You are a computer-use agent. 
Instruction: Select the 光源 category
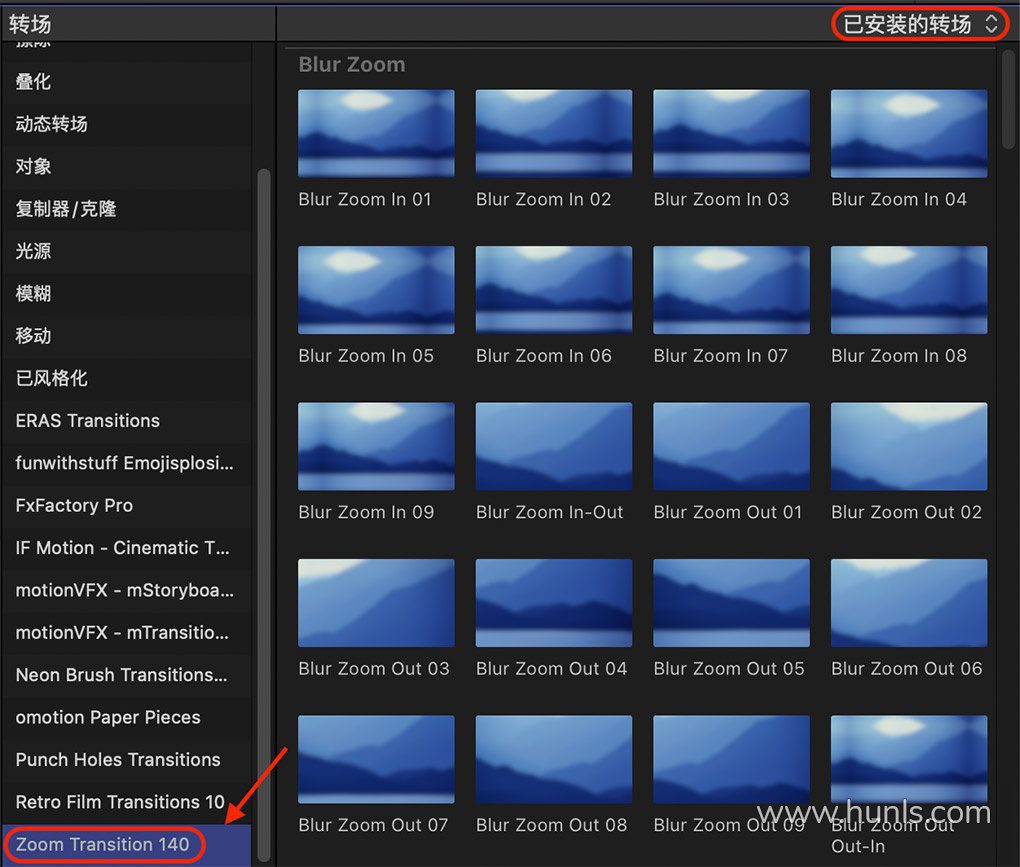(x=126, y=251)
